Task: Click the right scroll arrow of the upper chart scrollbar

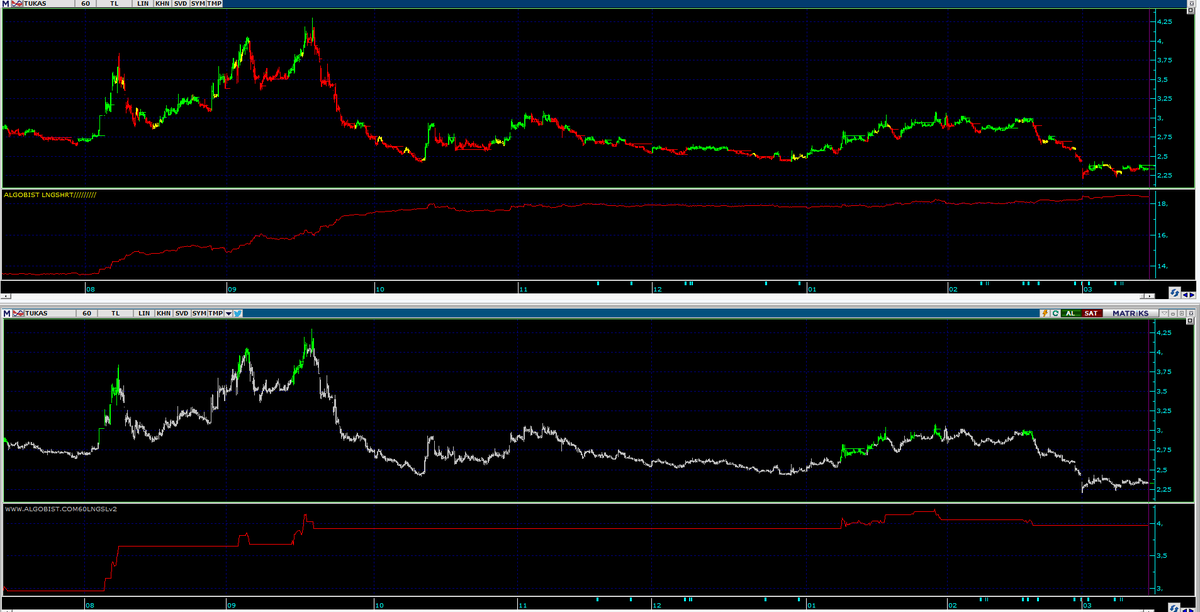Action: click(x=1149, y=296)
